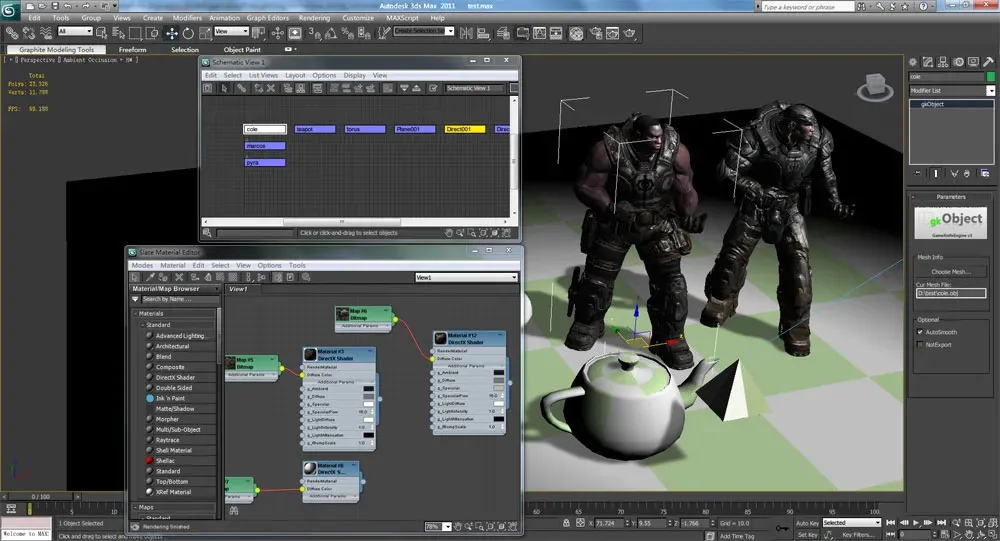Click the Play Animation button

coord(916,522)
